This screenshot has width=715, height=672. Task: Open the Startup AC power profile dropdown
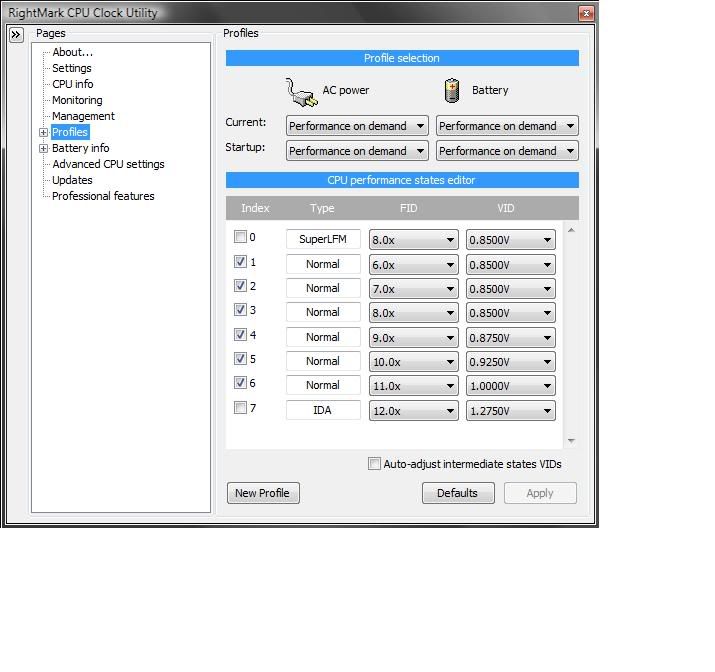click(x=357, y=151)
